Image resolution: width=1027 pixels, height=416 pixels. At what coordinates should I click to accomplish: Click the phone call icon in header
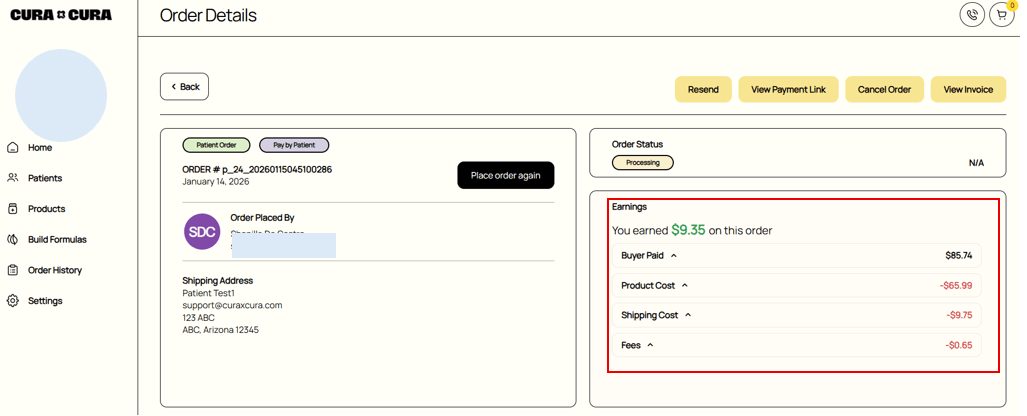tap(971, 15)
